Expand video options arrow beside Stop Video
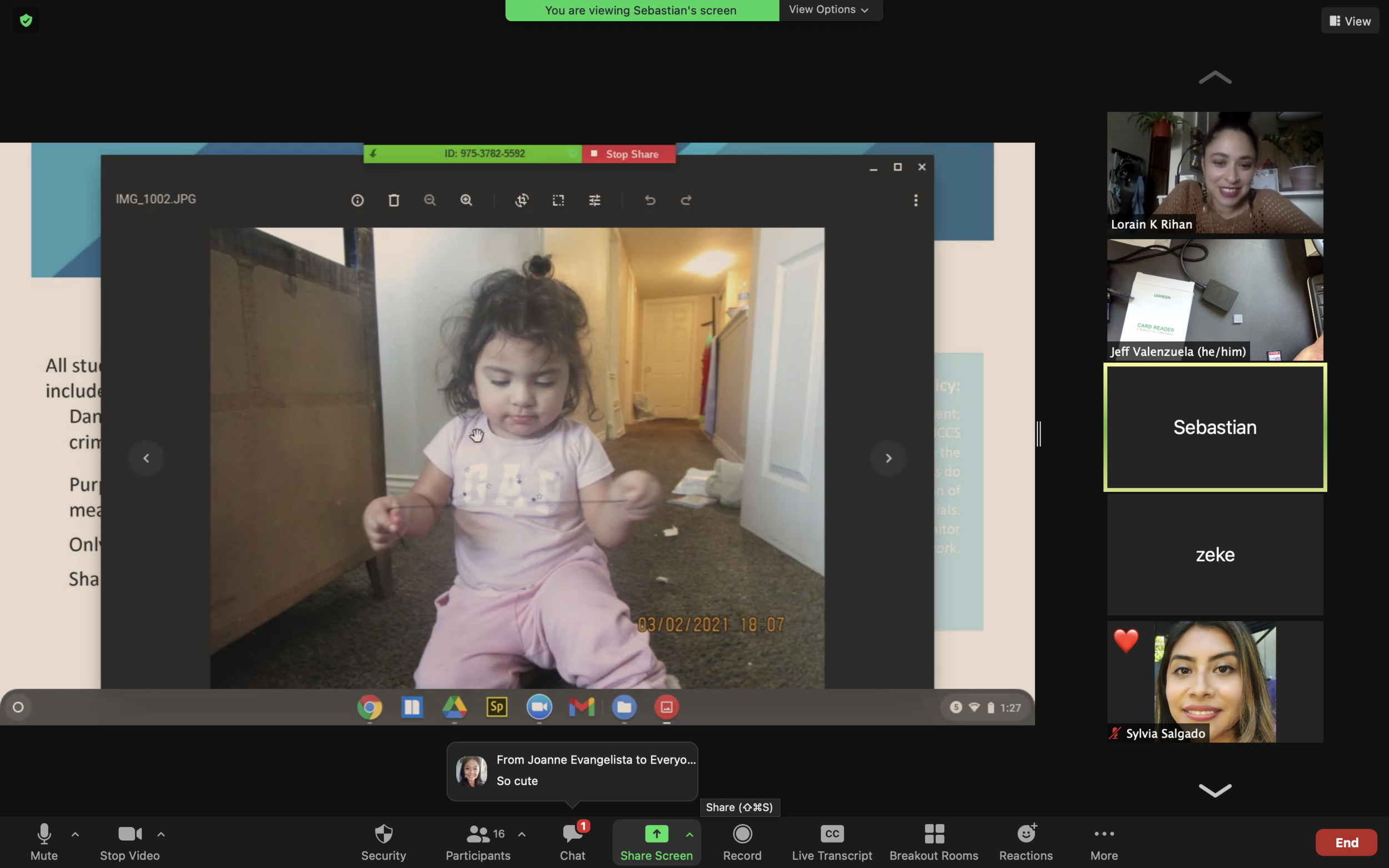The width and height of the screenshot is (1389, 868). click(x=161, y=834)
